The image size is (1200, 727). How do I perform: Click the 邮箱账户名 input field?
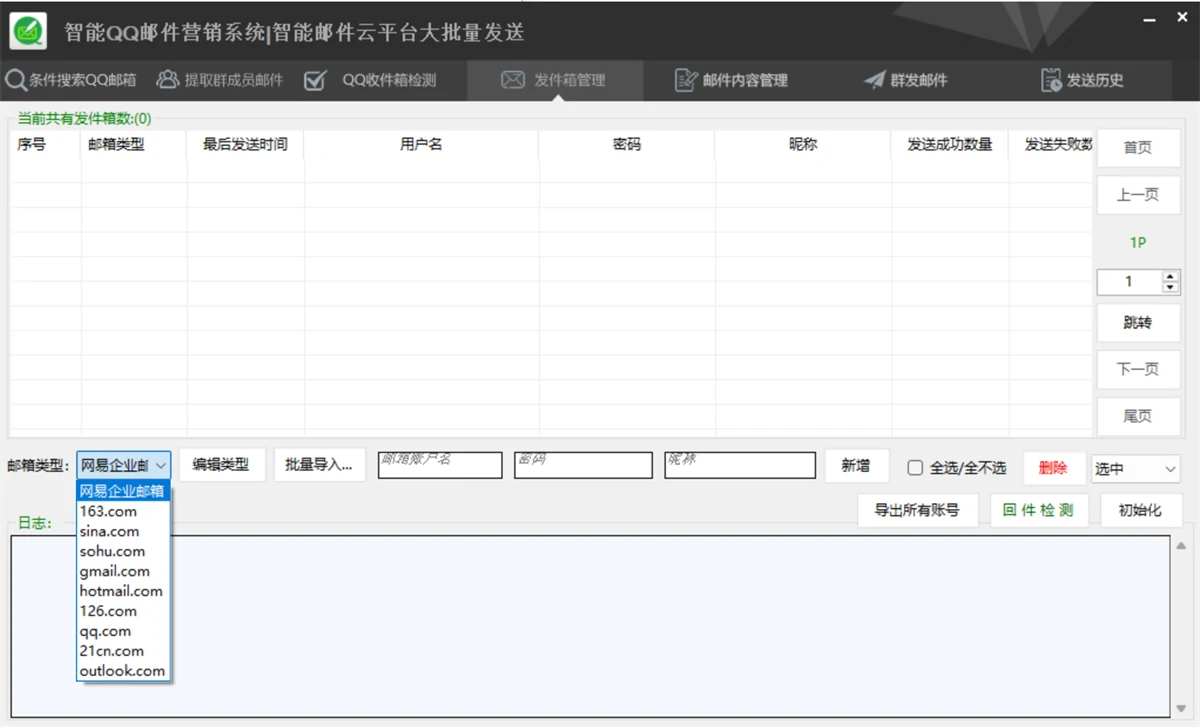coord(440,465)
